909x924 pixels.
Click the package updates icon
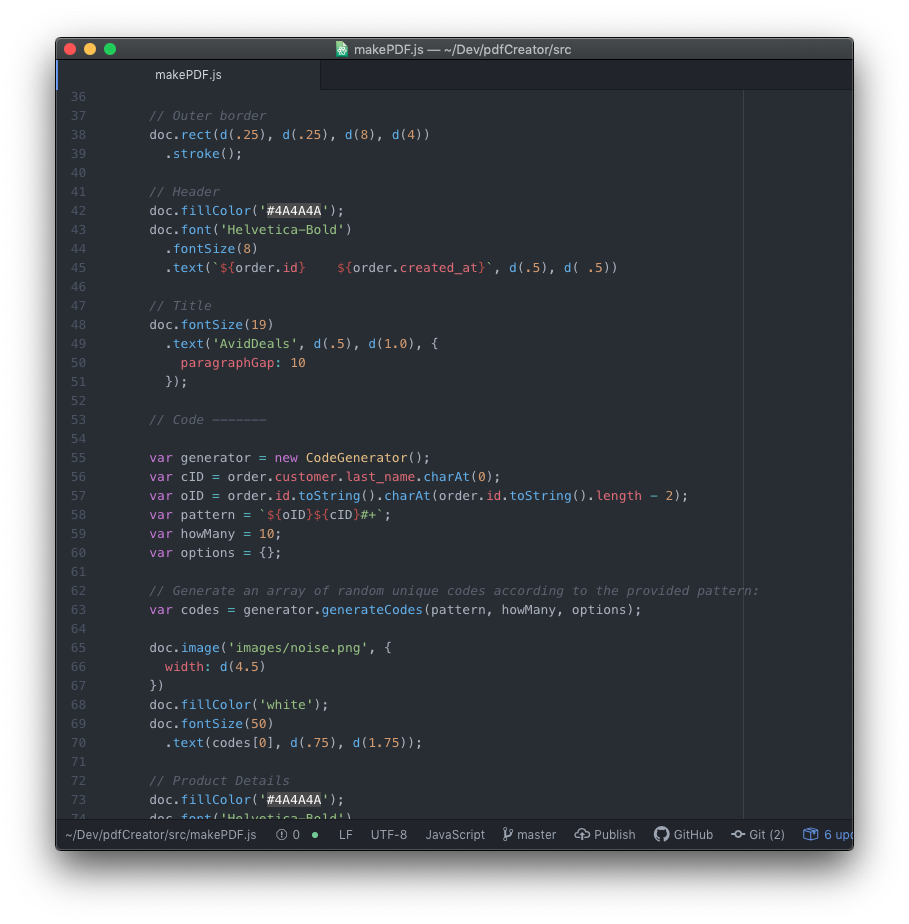pos(811,834)
